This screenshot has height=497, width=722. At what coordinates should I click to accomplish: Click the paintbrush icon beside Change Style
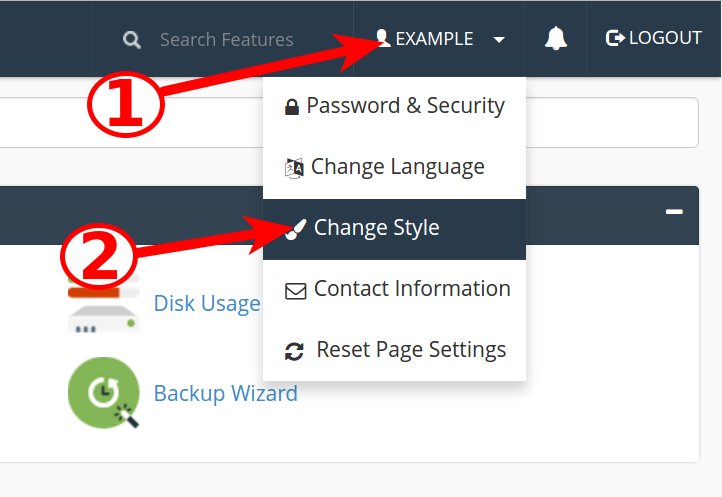296,229
